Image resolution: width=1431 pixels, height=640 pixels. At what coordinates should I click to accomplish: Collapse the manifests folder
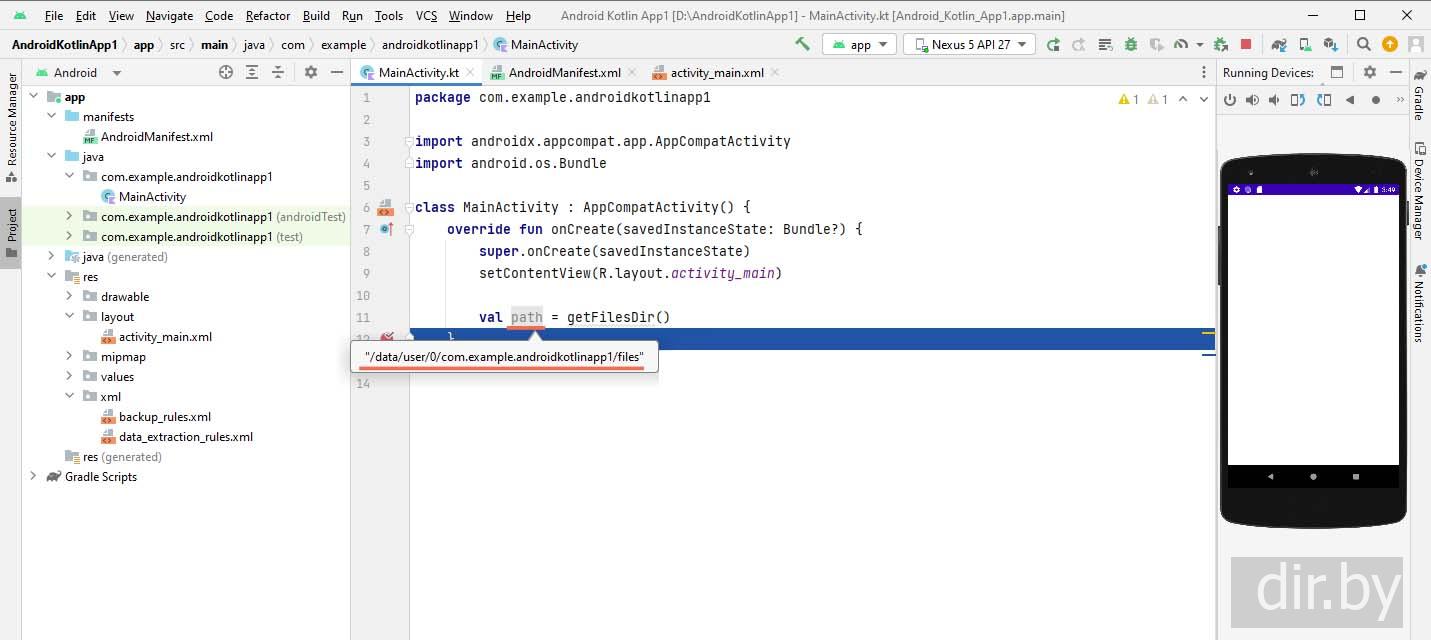52,117
